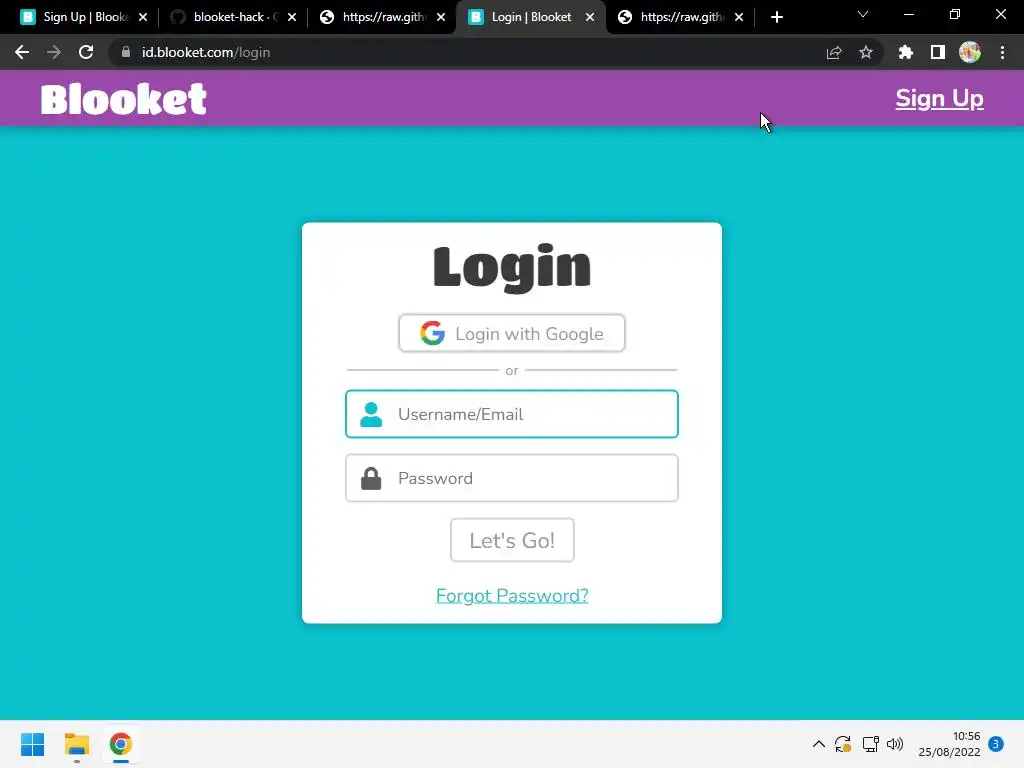Viewport: 1024px width, 768px height.
Task: Select the Login | Blooket tab
Action: 530,17
